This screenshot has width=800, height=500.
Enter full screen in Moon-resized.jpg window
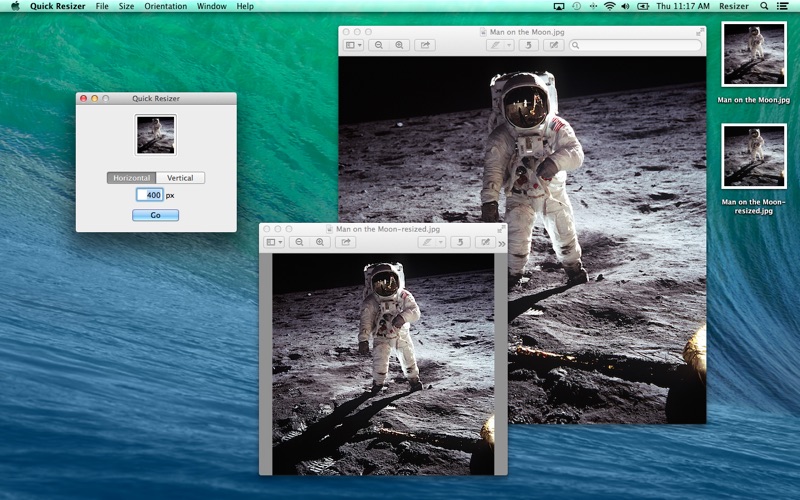point(502,229)
